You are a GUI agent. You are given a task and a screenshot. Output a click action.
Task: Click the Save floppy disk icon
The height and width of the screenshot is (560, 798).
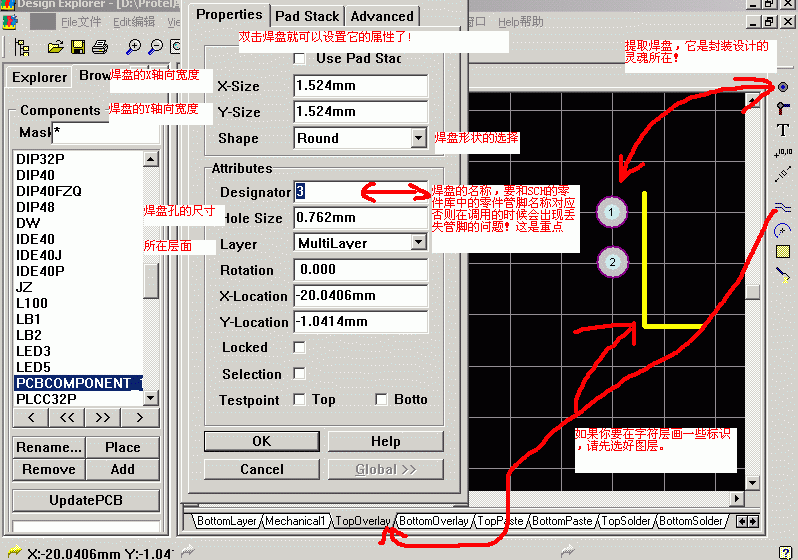(x=77, y=47)
